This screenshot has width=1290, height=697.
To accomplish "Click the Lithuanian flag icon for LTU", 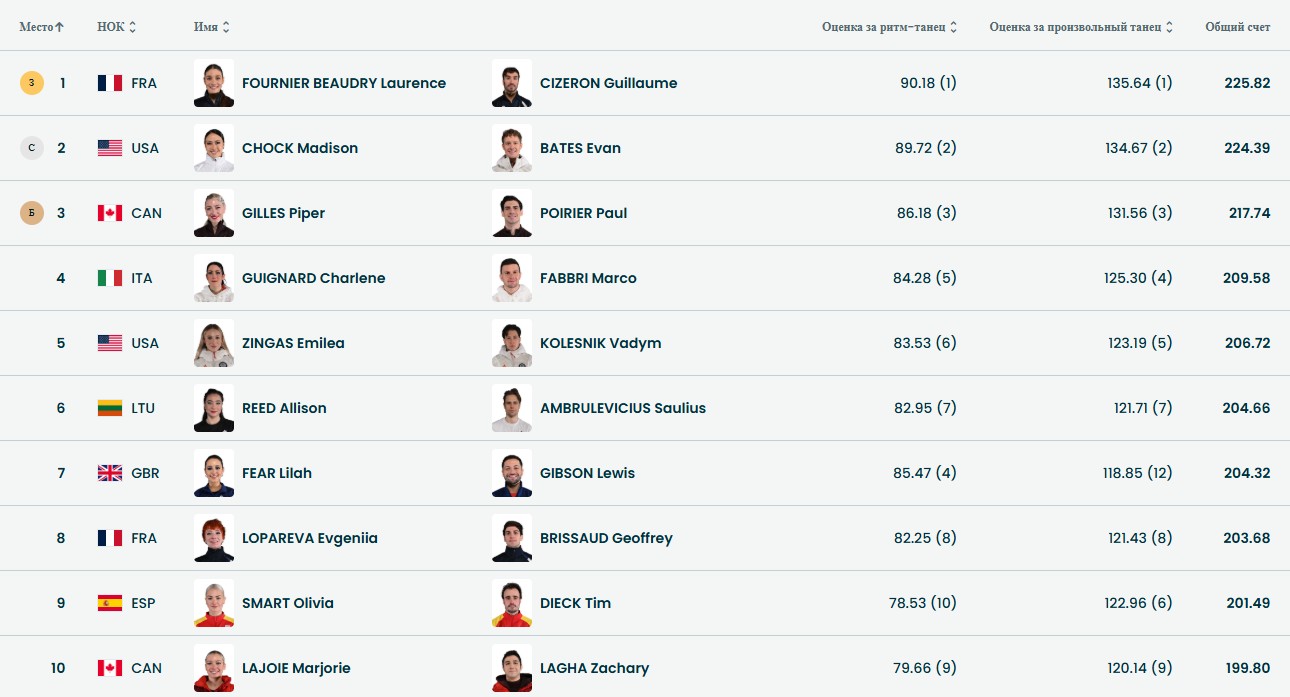I will tap(110, 408).
